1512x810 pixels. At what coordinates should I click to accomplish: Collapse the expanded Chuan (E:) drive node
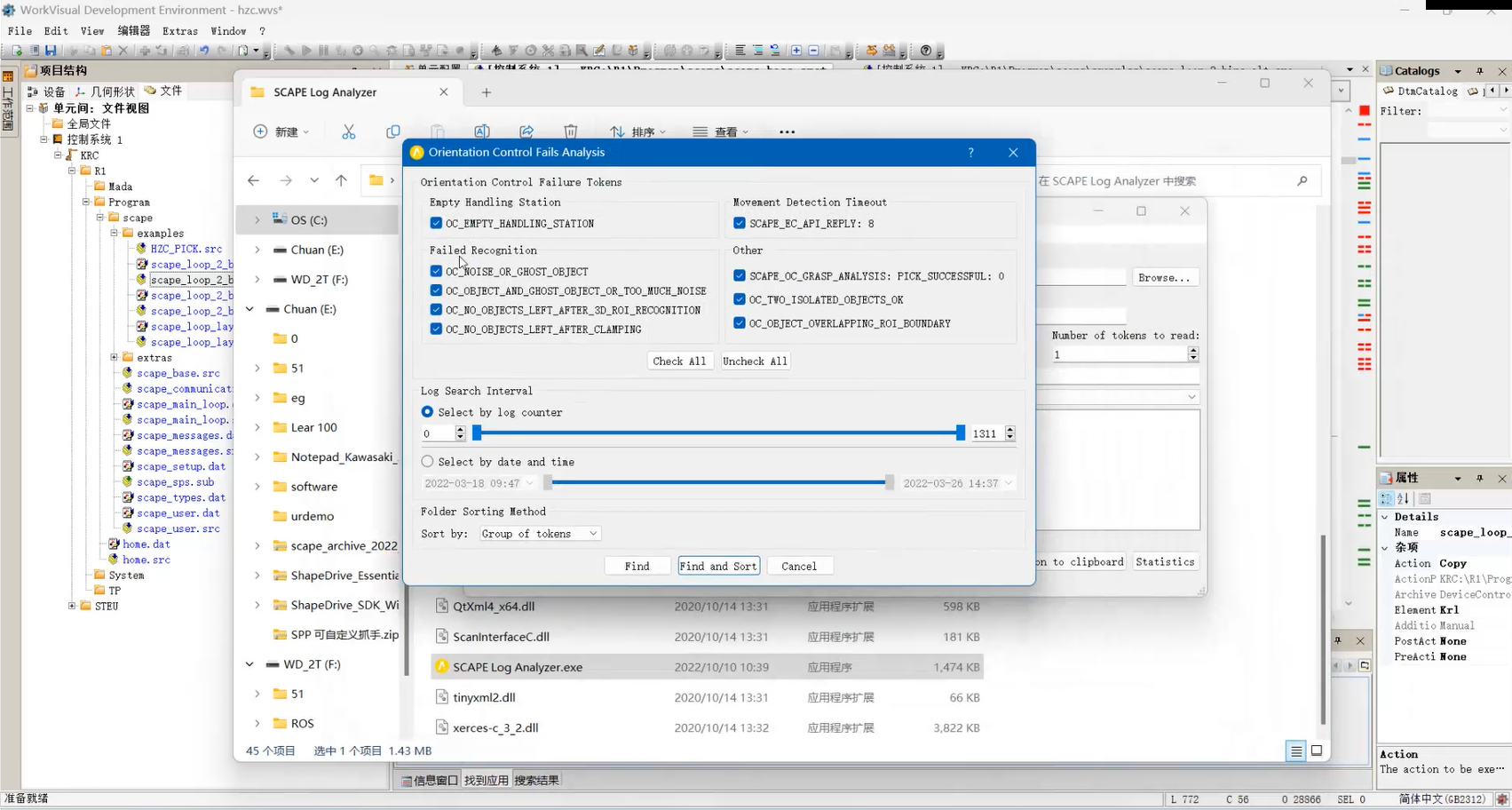pos(250,309)
